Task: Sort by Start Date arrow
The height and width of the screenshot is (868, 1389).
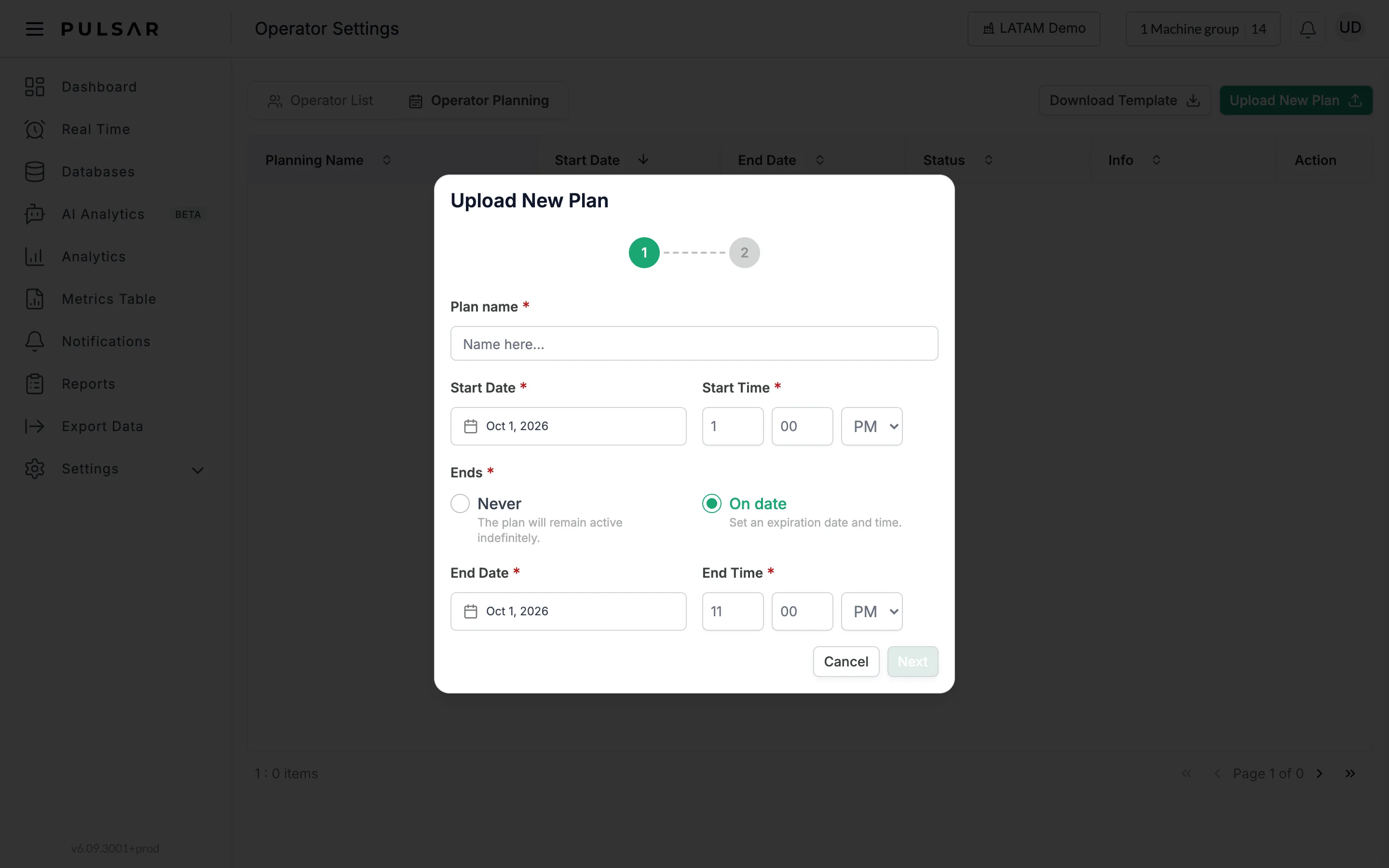Action: point(643,160)
